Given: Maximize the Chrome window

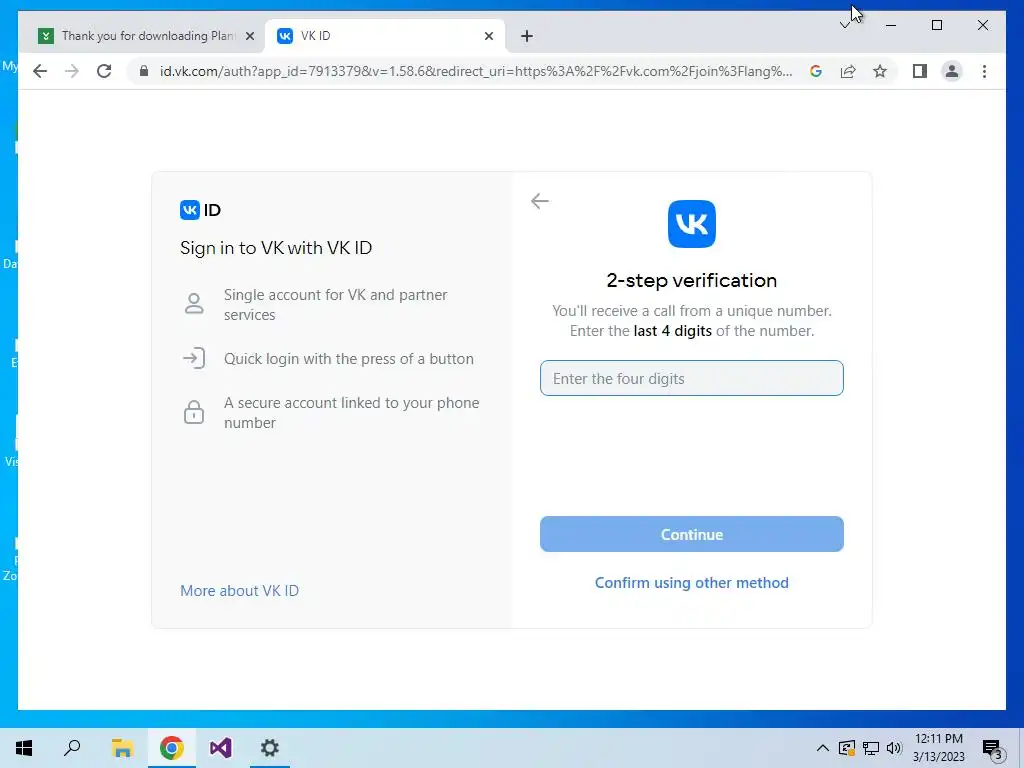Looking at the screenshot, I should (936, 25).
